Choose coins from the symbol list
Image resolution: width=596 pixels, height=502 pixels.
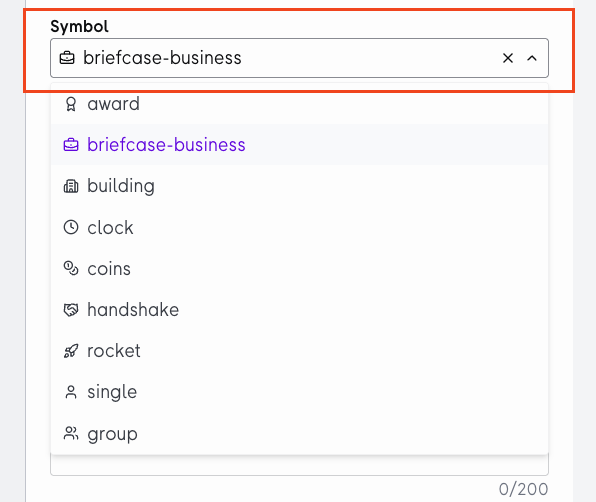tap(299, 268)
